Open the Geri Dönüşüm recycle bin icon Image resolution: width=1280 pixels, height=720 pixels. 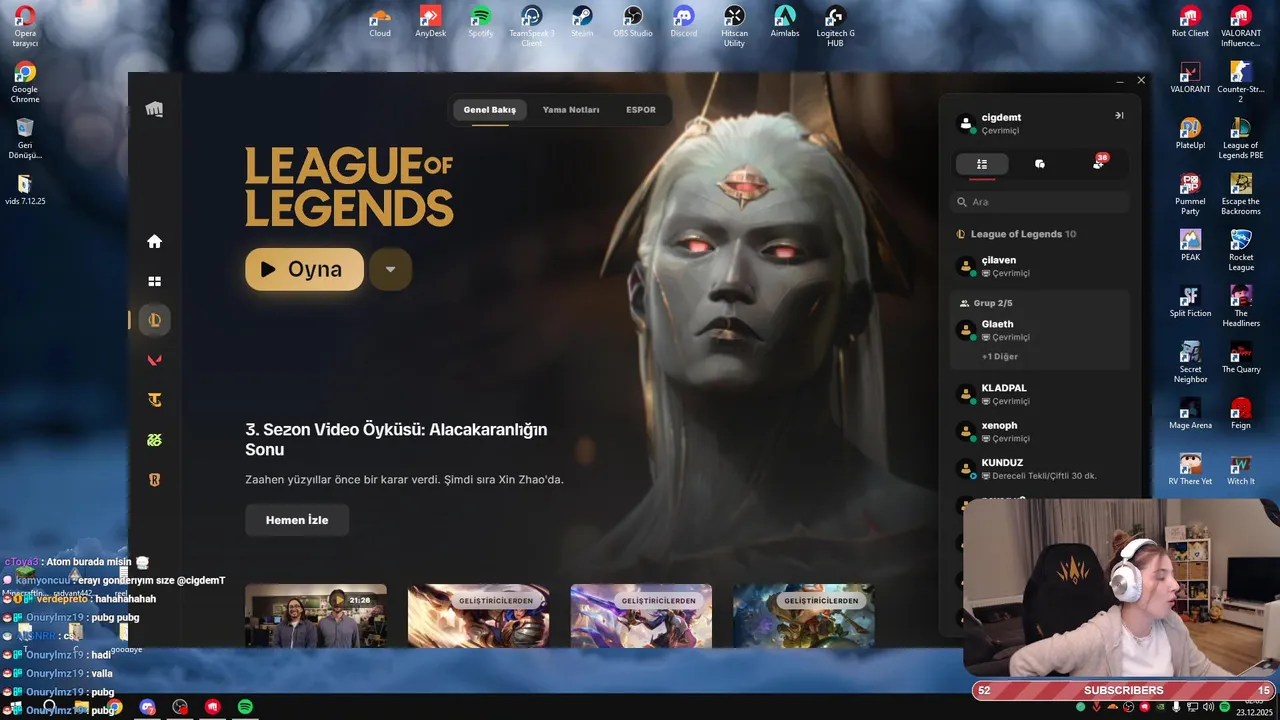pyautogui.click(x=25, y=139)
